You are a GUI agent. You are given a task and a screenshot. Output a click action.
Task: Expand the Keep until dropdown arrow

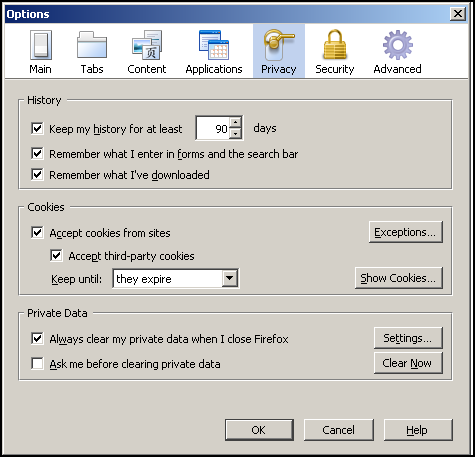(x=230, y=278)
